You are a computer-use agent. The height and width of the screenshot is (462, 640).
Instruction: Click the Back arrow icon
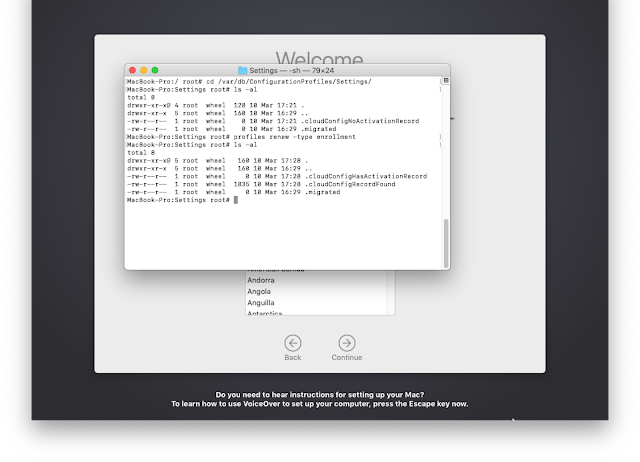(293, 343)
